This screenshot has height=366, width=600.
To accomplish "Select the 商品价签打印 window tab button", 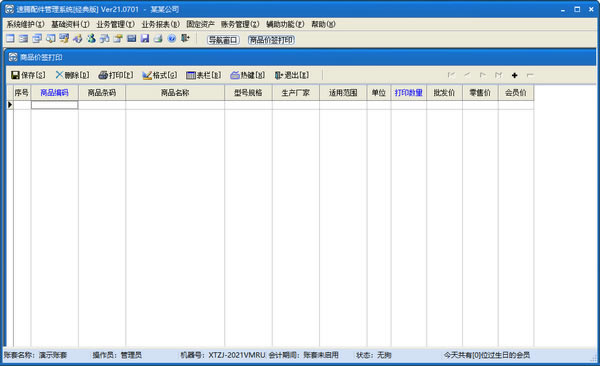I will pyautogui.click(x=271, y=40).
